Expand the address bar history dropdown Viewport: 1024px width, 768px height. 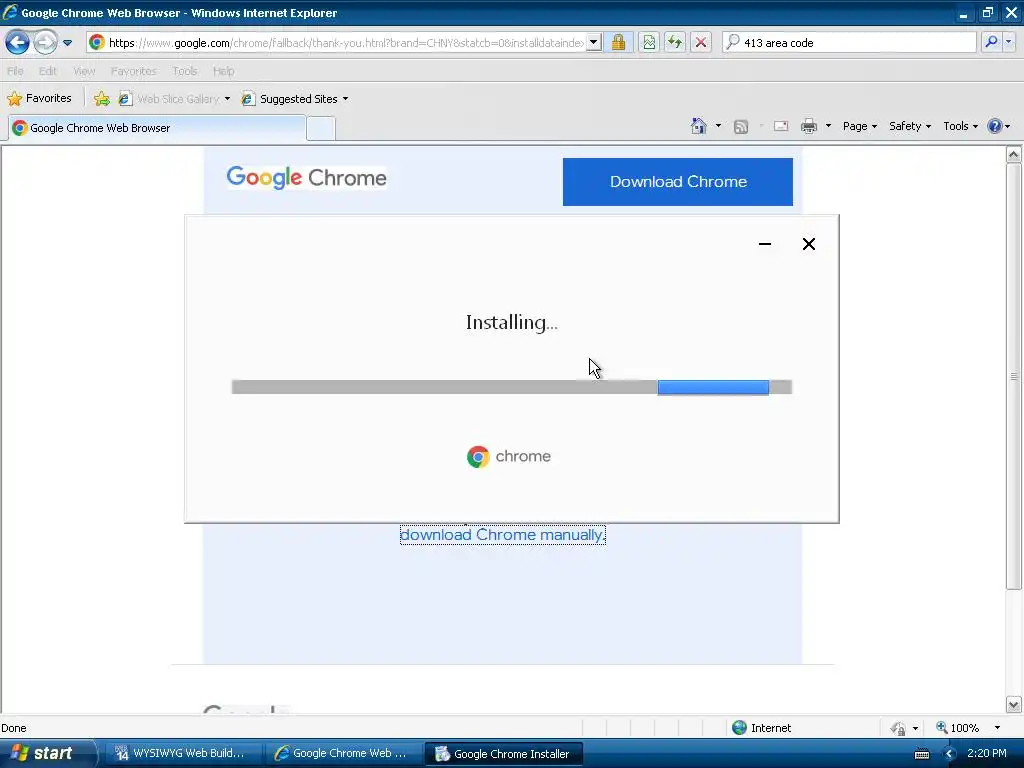point(594,42)
